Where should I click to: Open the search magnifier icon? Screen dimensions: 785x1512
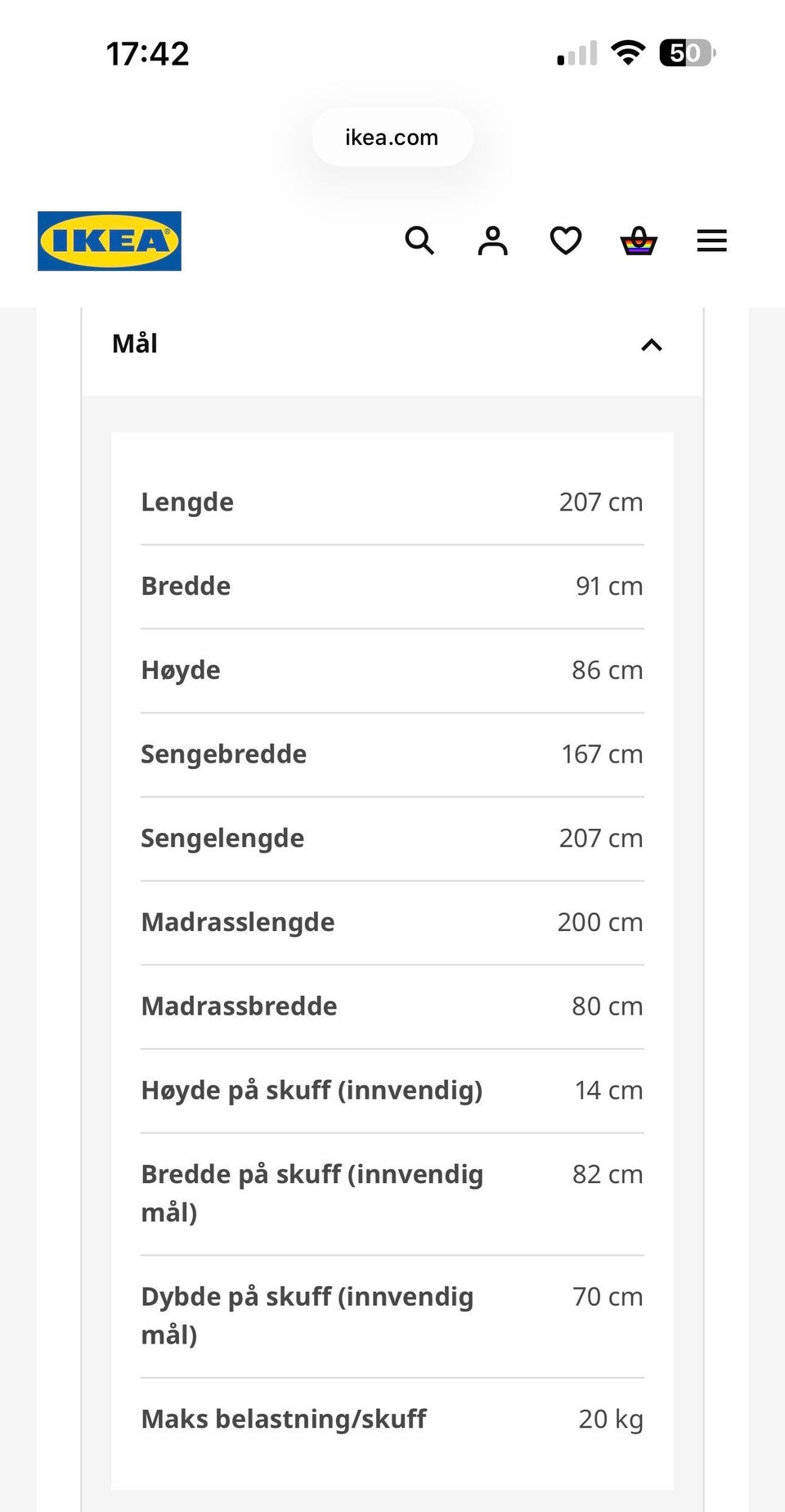pyautogui.click(x=419, y=241)
